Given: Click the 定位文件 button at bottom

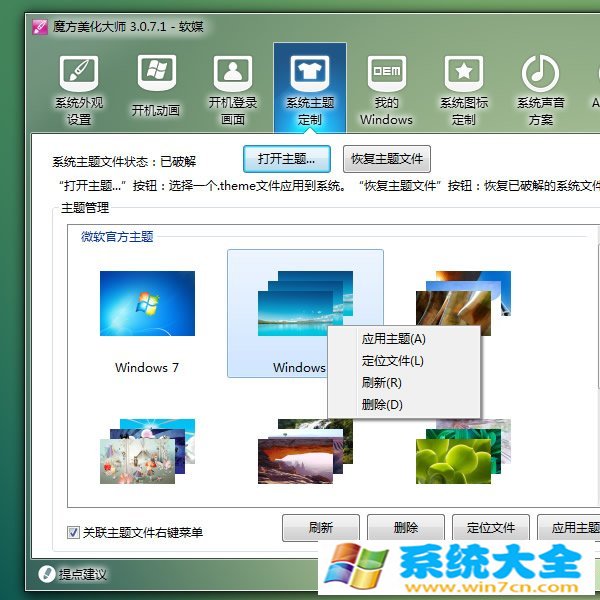Looking at the screenshot, I should click(x=491, y=528).
